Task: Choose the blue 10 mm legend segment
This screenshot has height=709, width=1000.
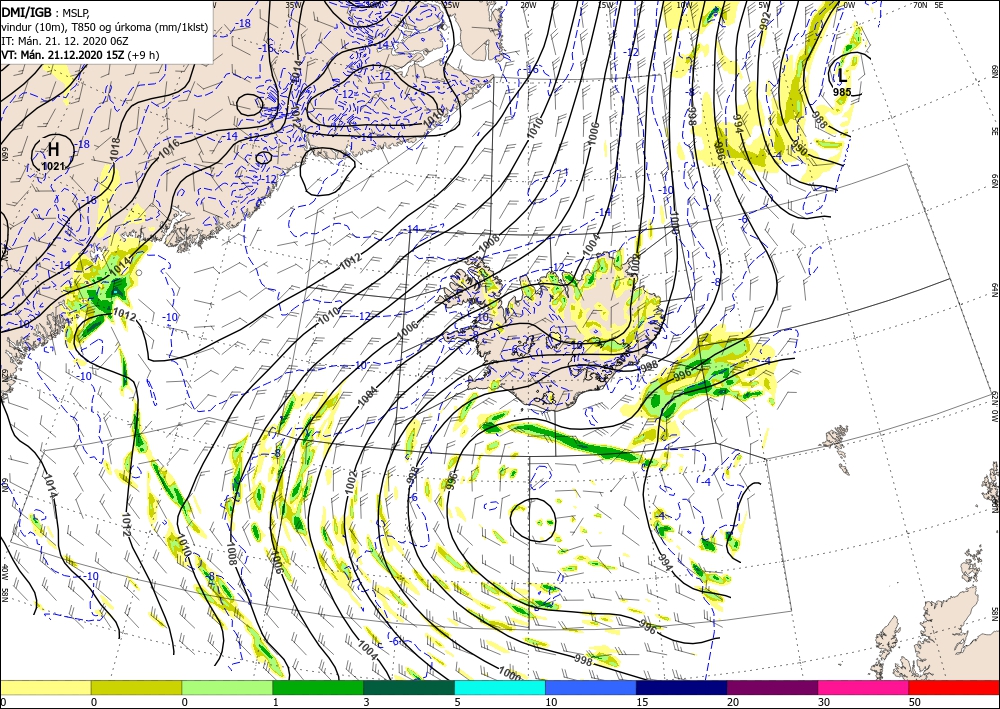Action: (x=591, y=687)
